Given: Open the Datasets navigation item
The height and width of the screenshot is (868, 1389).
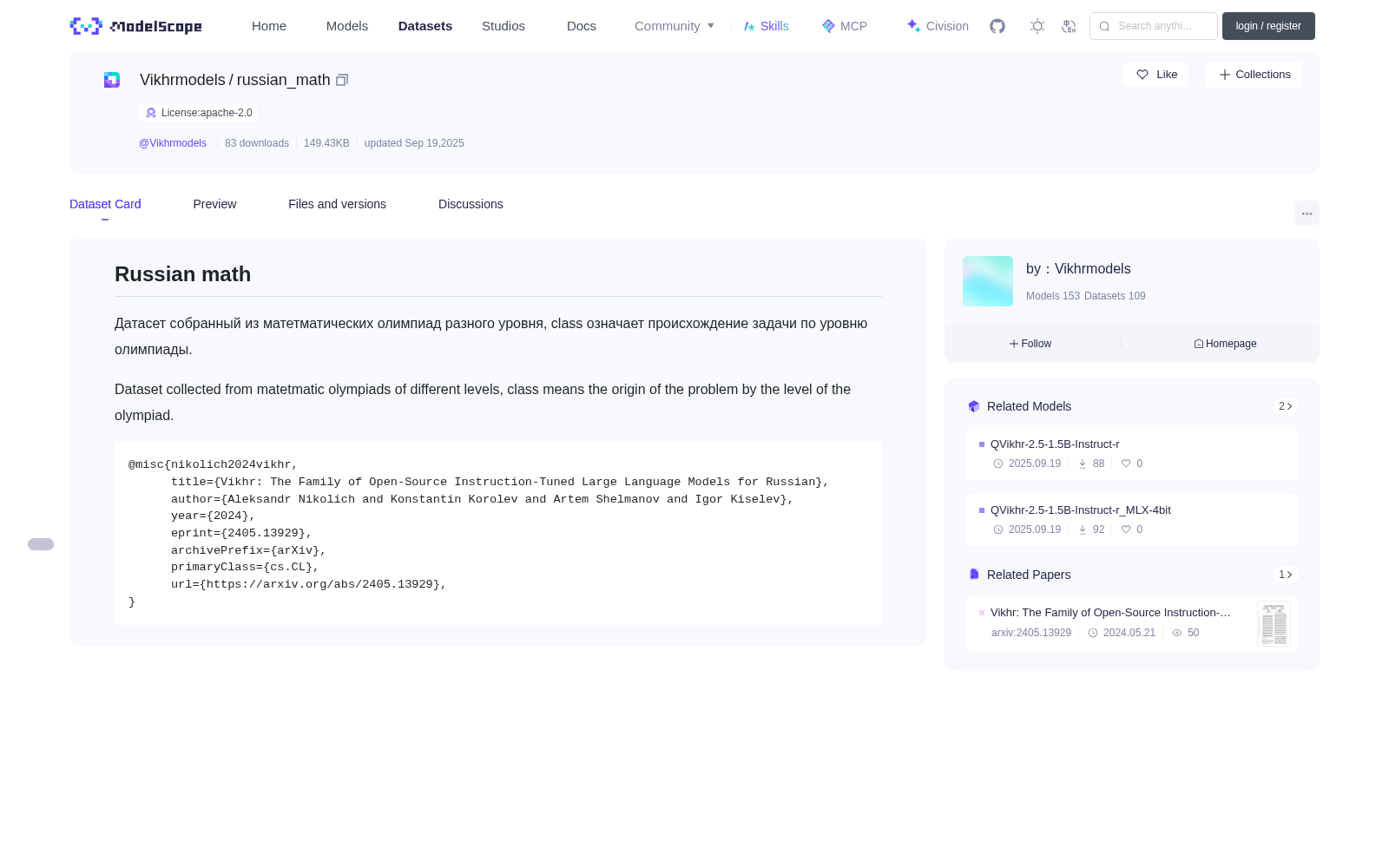Looking at the screenshot, I should click(425, 26).
